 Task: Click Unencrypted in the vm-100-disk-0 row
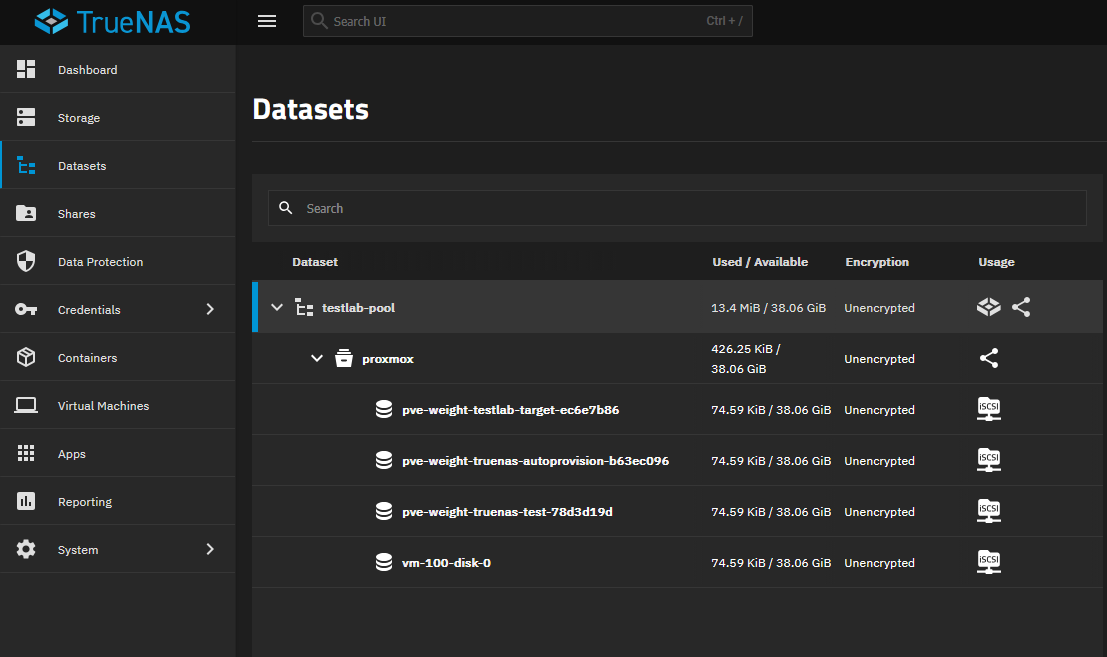tap(879, 563)
